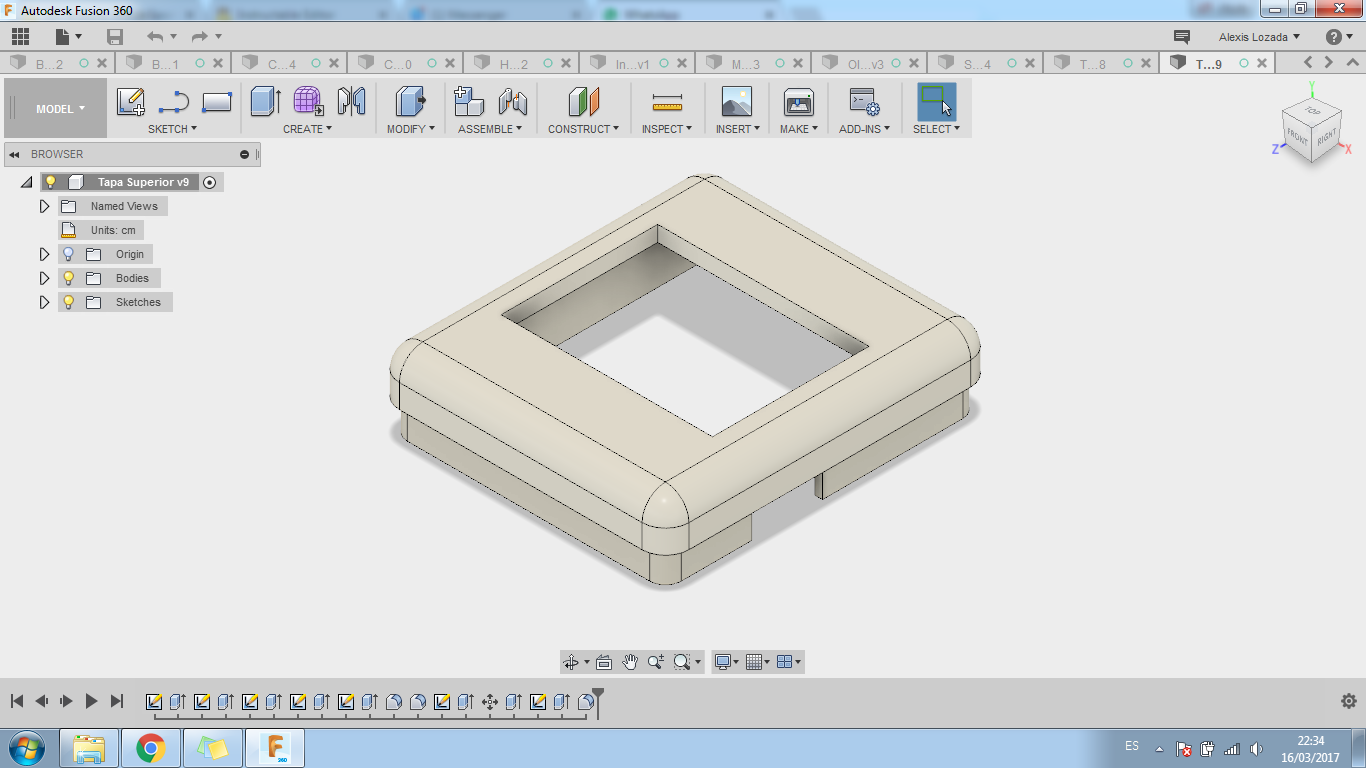Viewport: 1366px width, 768px height.
Task: Collapse the Tapa Superior v9 root node
Action: click(26, 183)
